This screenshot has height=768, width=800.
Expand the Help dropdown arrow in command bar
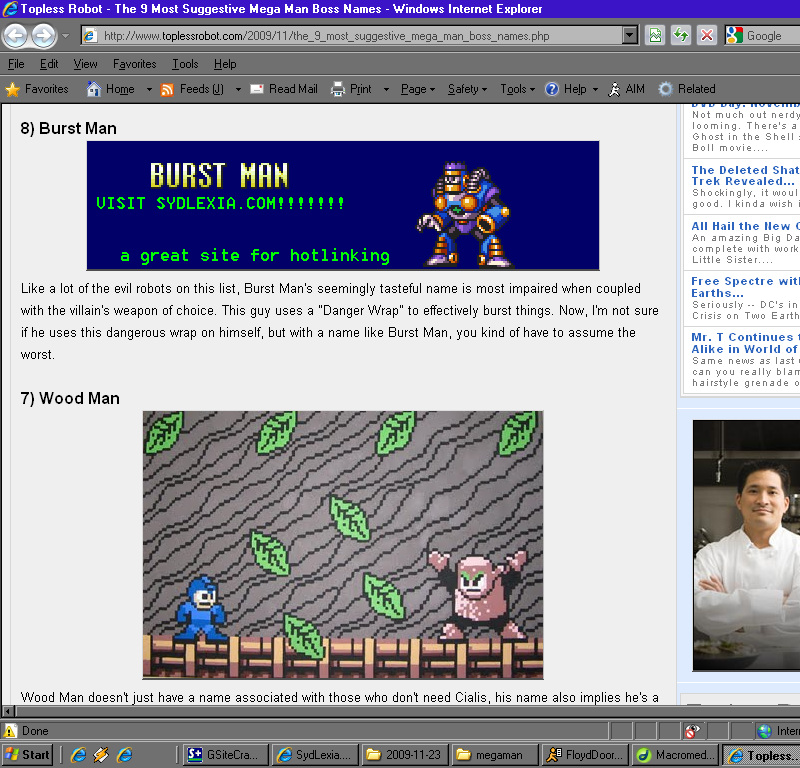pyautogui.click(x=595, y=89)
